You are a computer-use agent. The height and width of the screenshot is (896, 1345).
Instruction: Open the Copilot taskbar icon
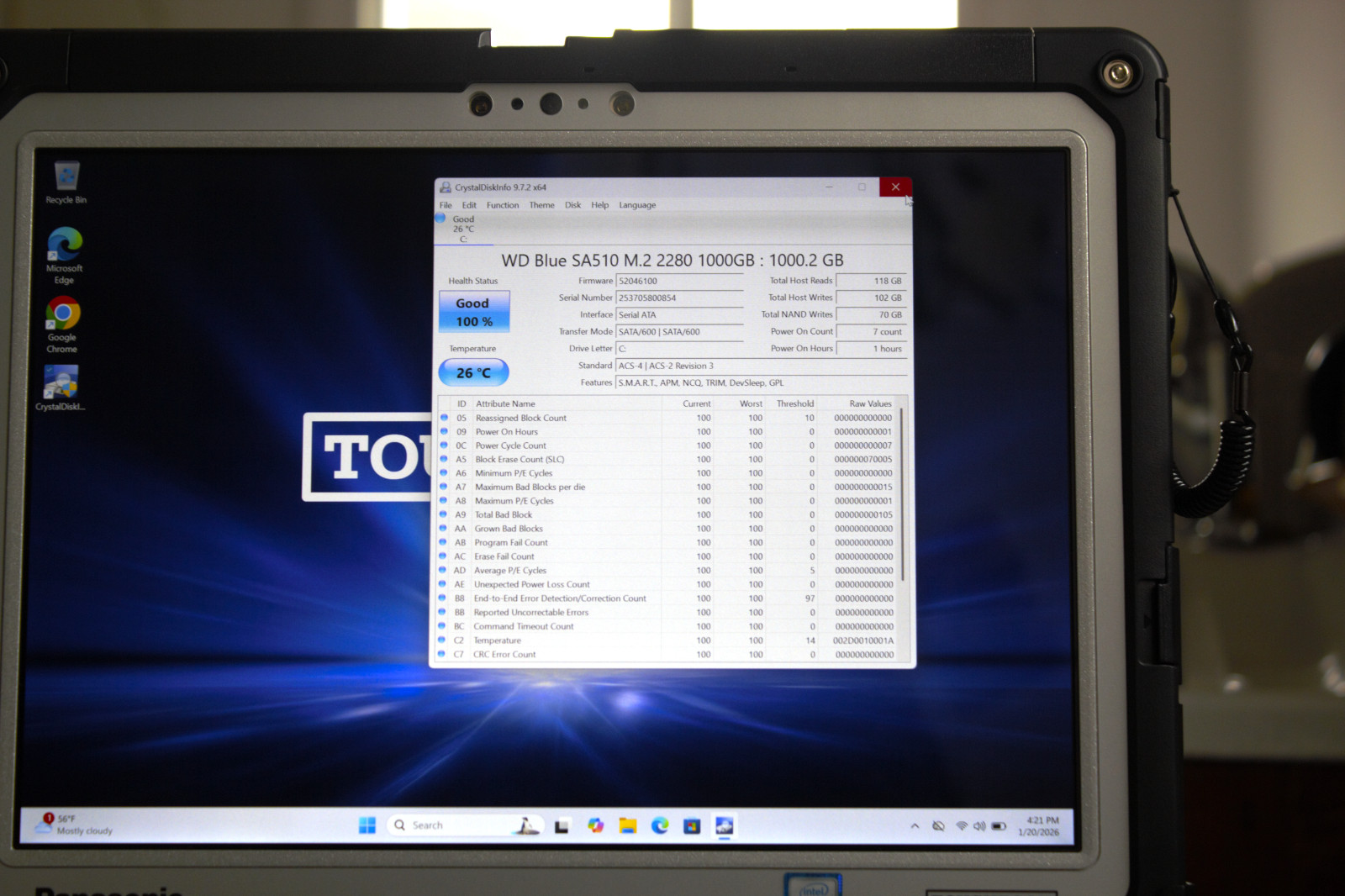[595, 826]
